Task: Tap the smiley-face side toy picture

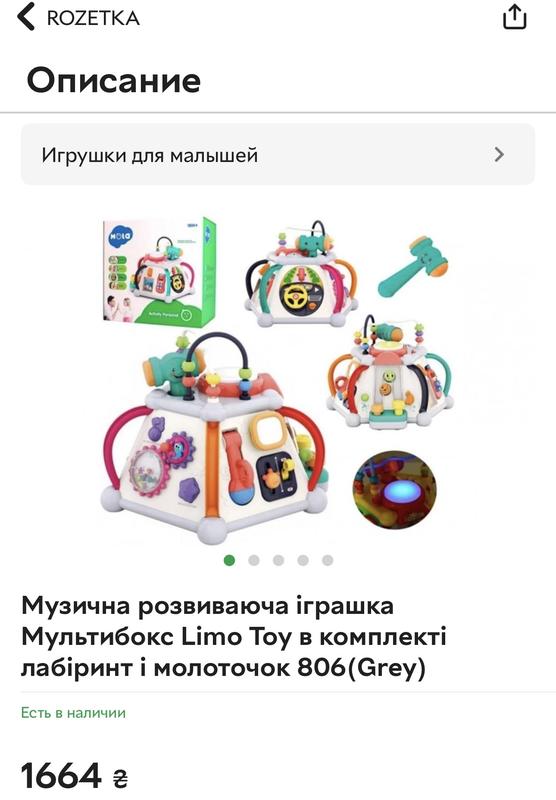Action: (390, 372)
